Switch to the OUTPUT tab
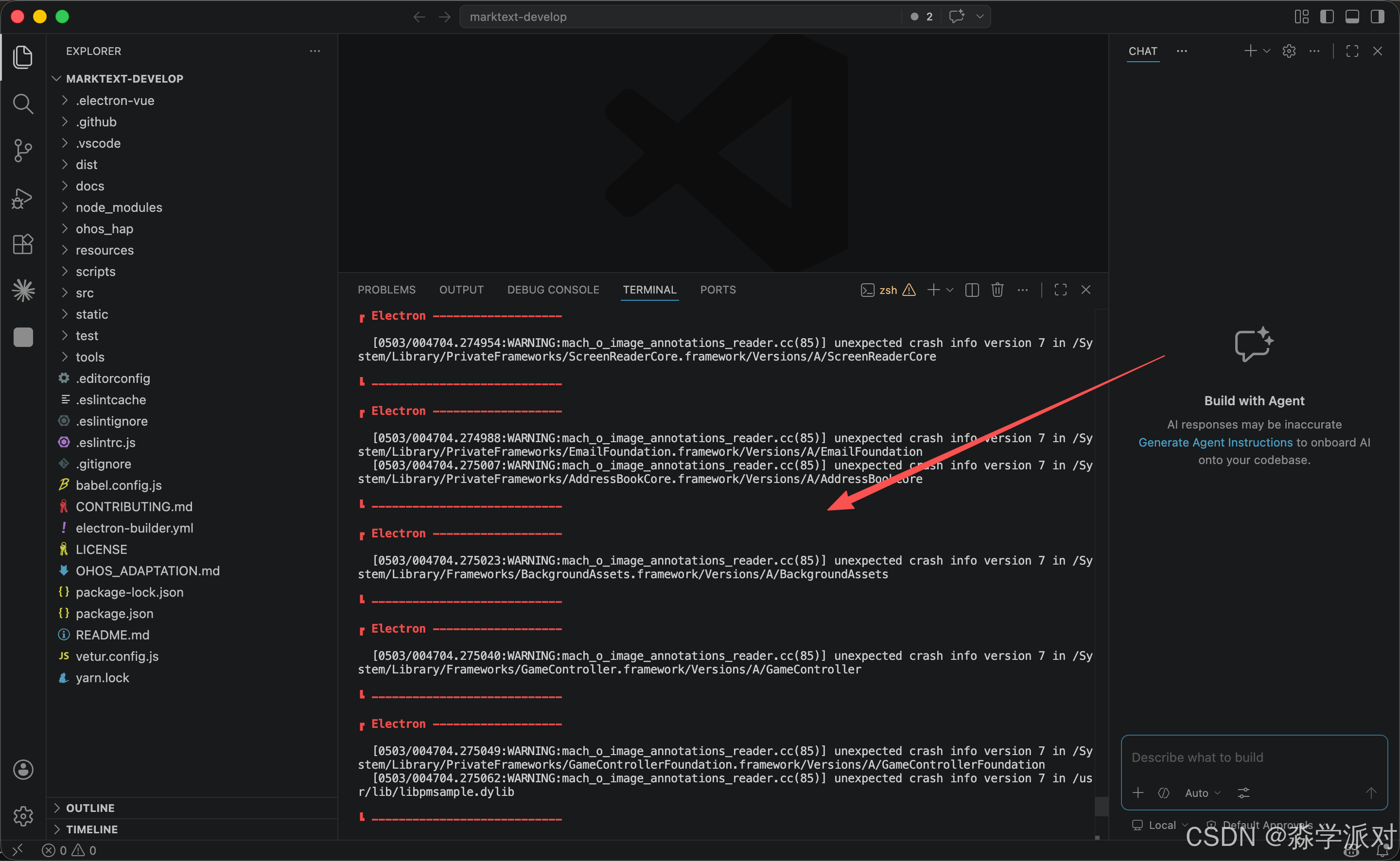Viewport: 1400px width, 861px height. coord(461,290)
